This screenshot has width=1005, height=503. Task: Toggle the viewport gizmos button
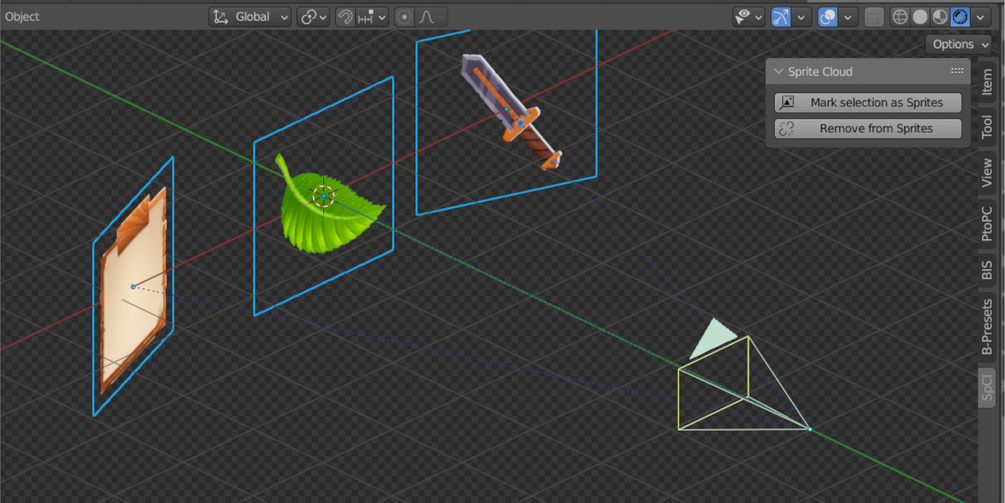pos(781,17)
